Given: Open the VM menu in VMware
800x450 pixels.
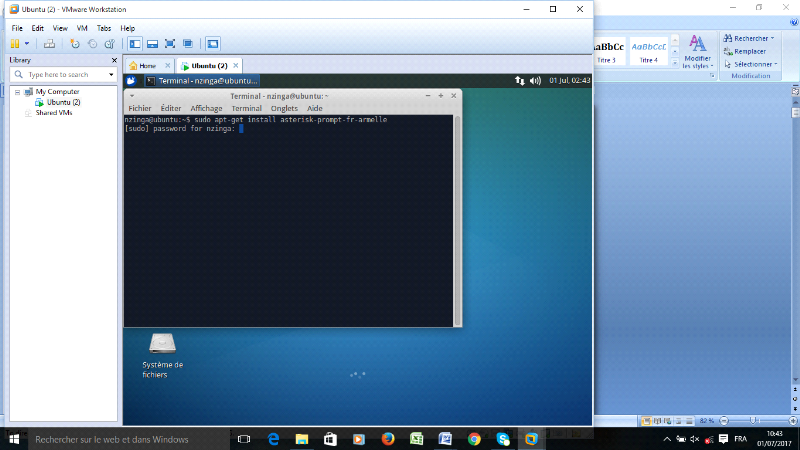Looking at the screenshot, I should pos(82,28).
